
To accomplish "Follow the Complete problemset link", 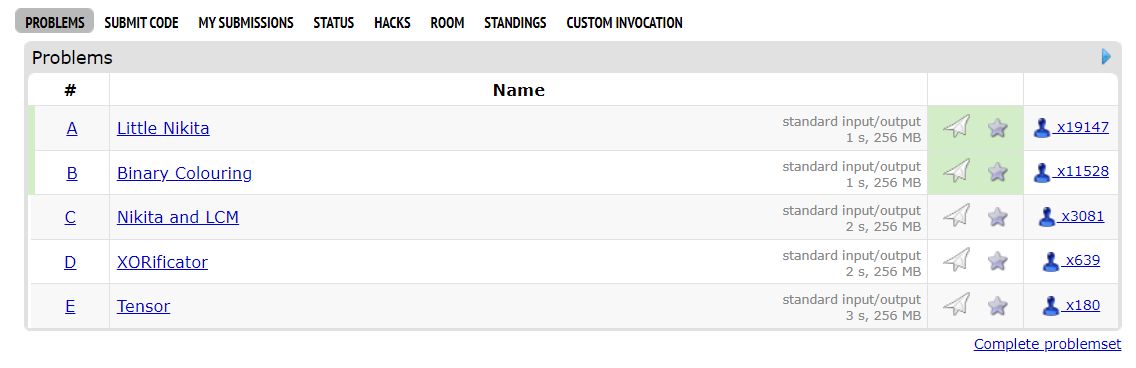I will [x=1048, y=344].
